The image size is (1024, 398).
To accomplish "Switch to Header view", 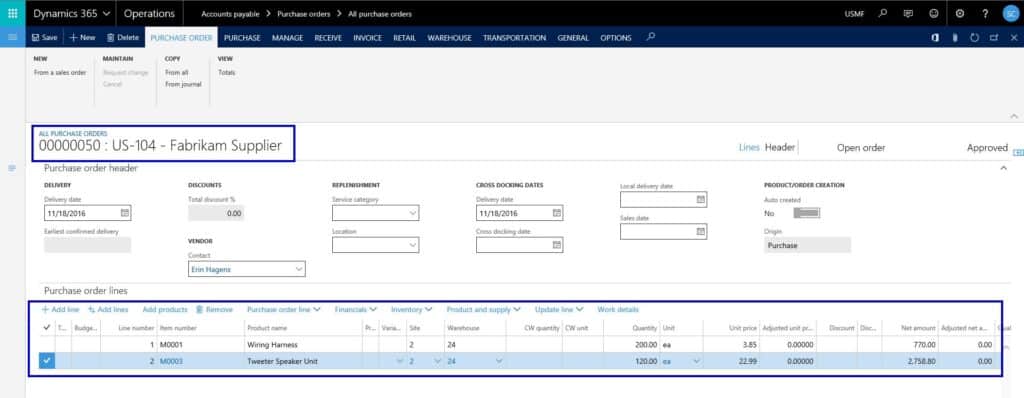I will [780, 148].
